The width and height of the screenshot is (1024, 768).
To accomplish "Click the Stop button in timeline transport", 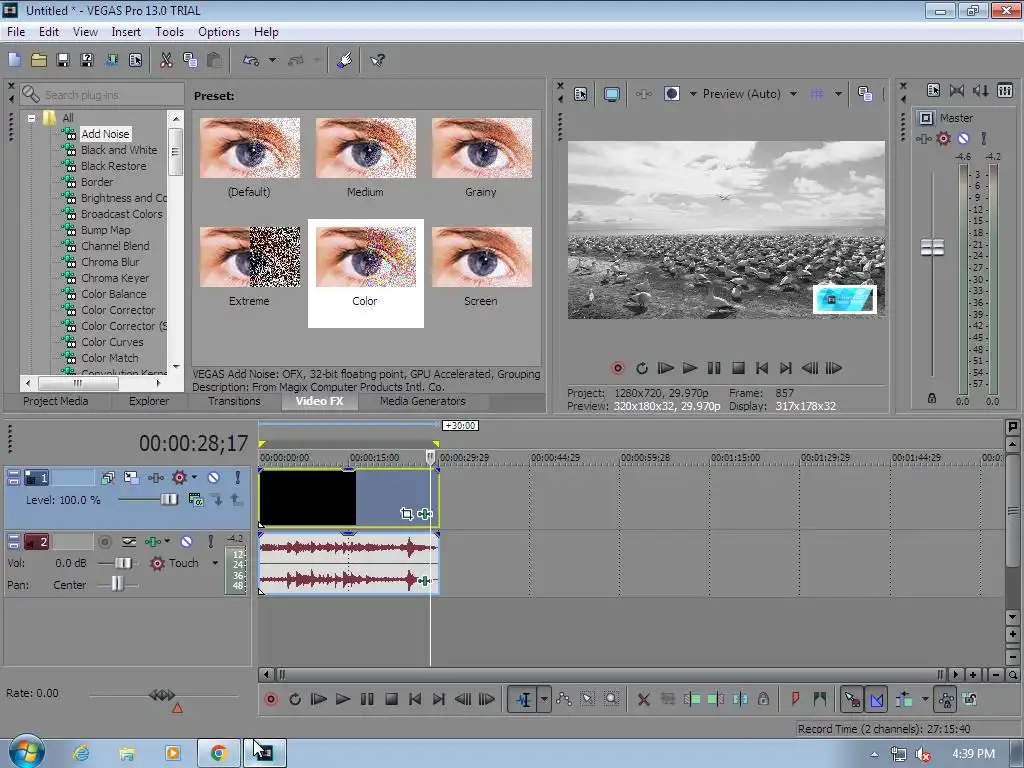I will tap(391, 699).
